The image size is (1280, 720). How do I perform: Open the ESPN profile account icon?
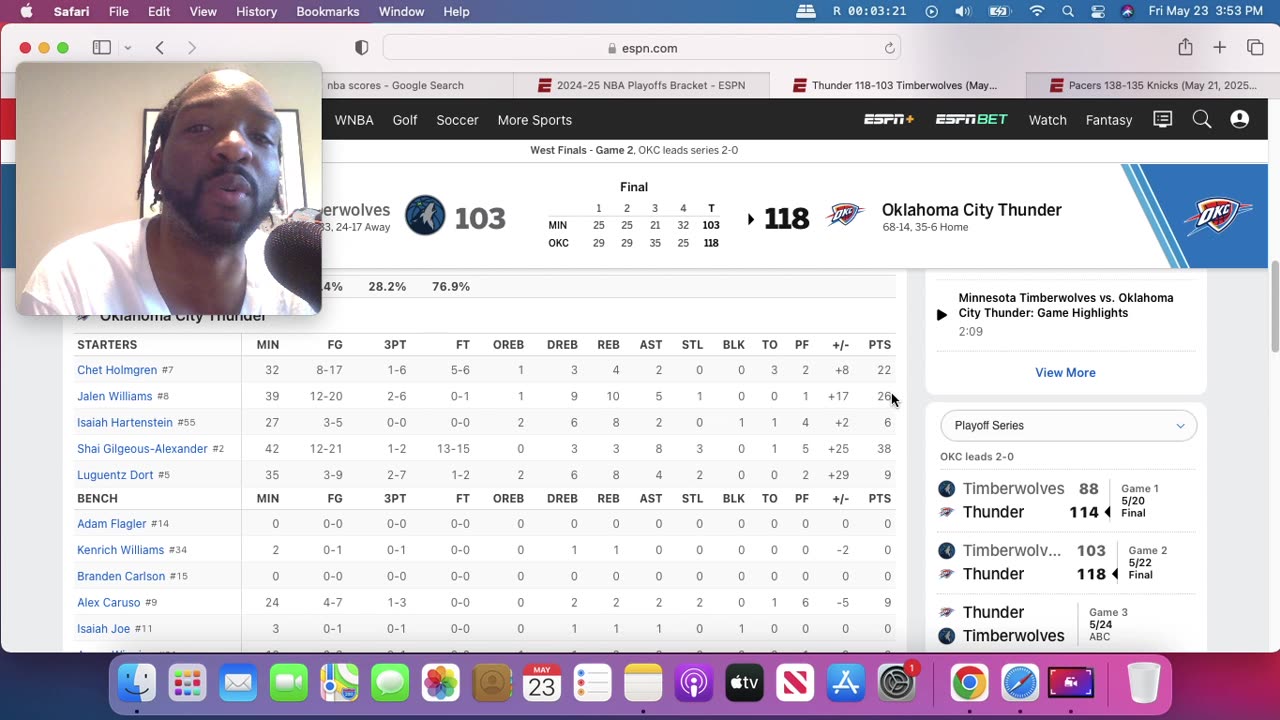[x=1240, y=120]
